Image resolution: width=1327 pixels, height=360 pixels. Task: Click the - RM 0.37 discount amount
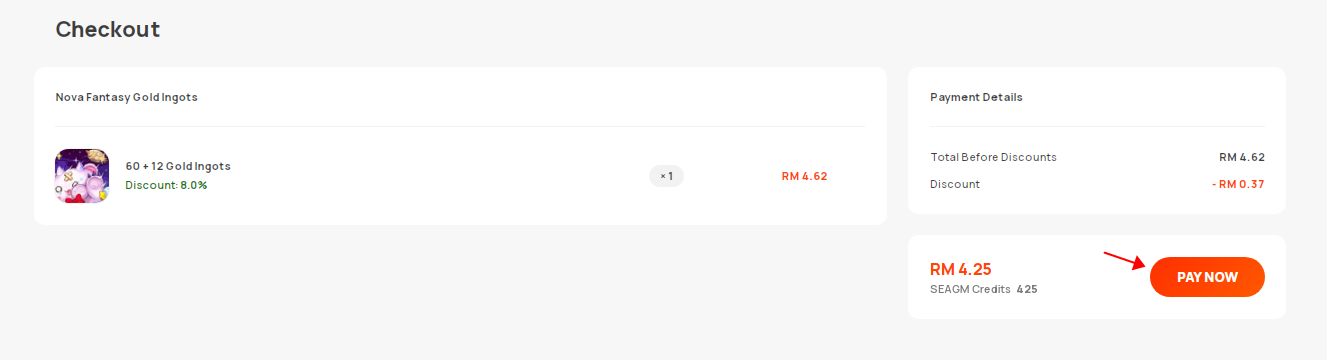(1237, 184)
